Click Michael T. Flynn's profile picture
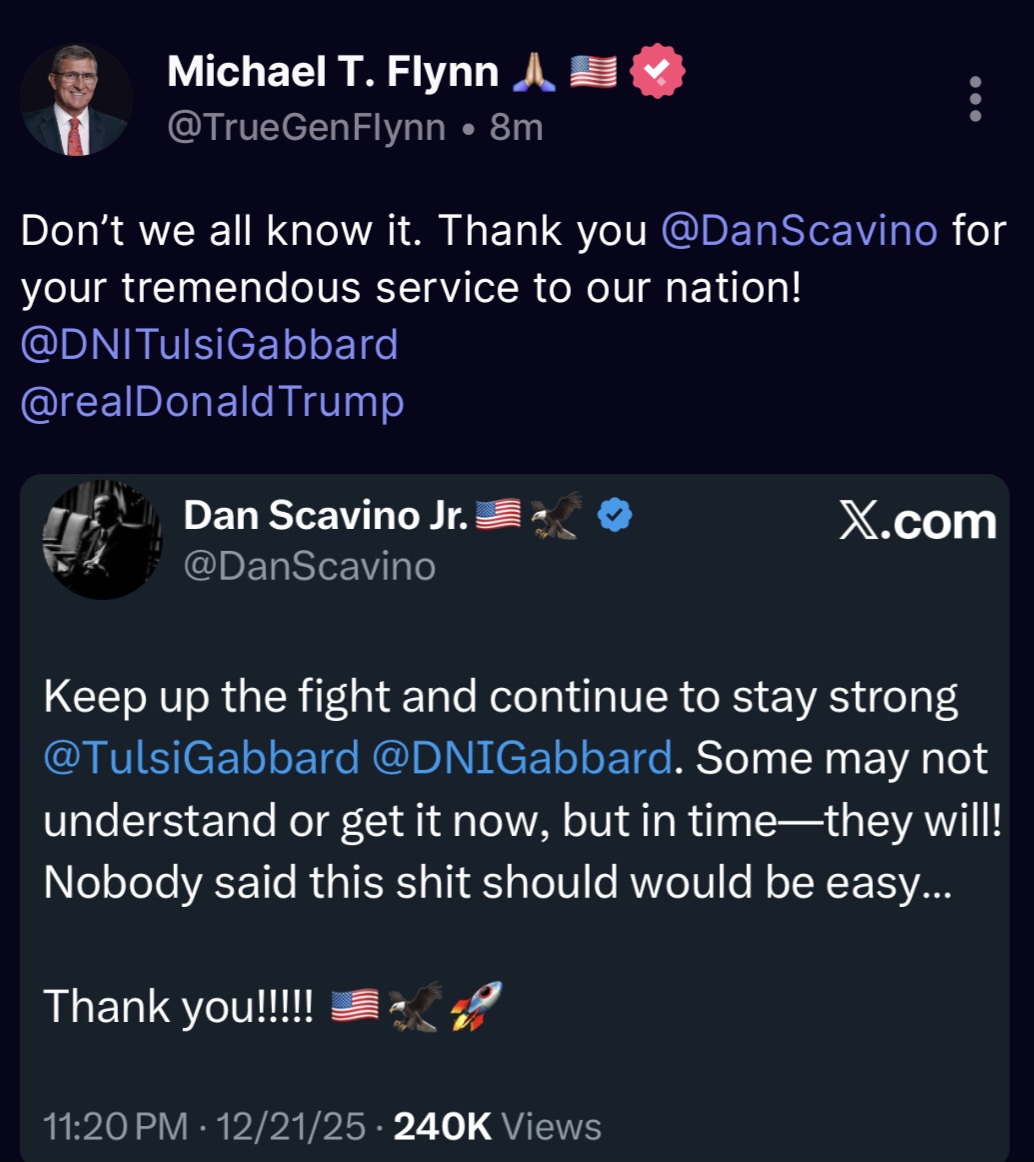Image resolution: width=1034 pixels, height=1162 pixels. coord(76,99)
